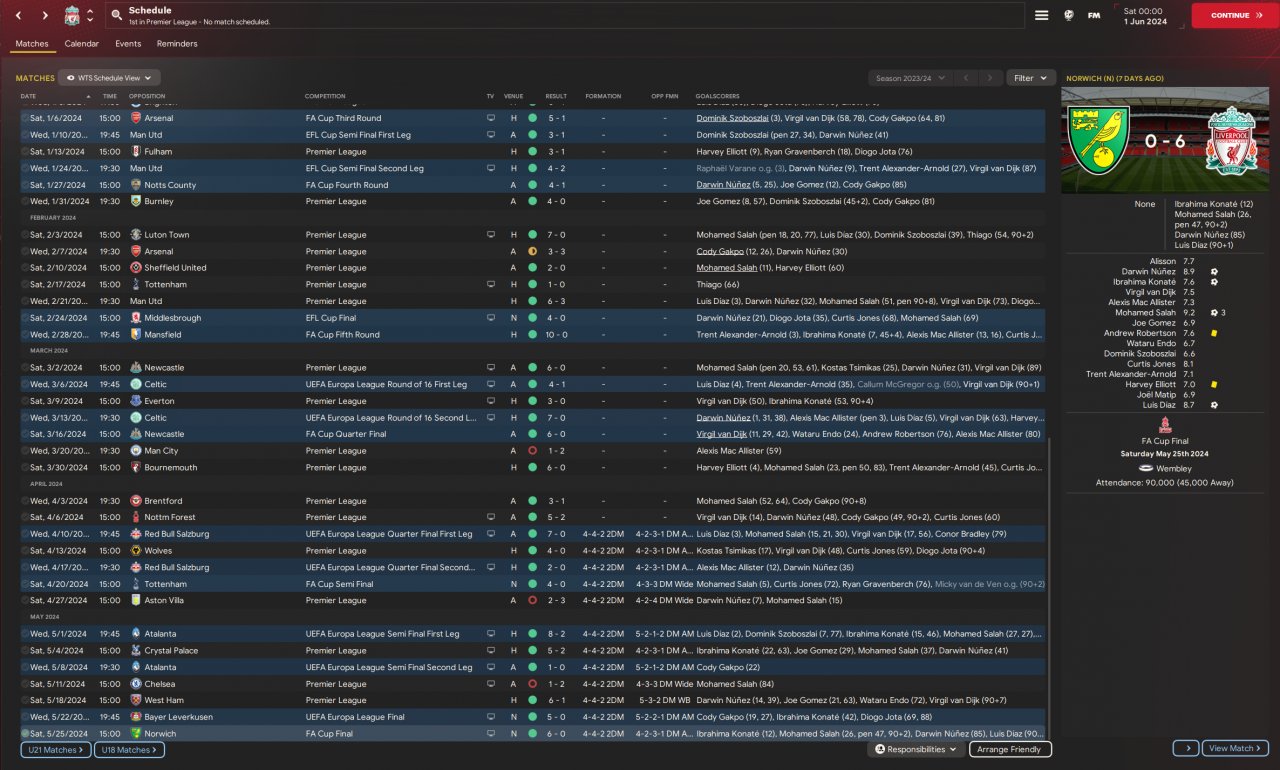
Task: Sort by the Competition column header
Action: point(325,96)
